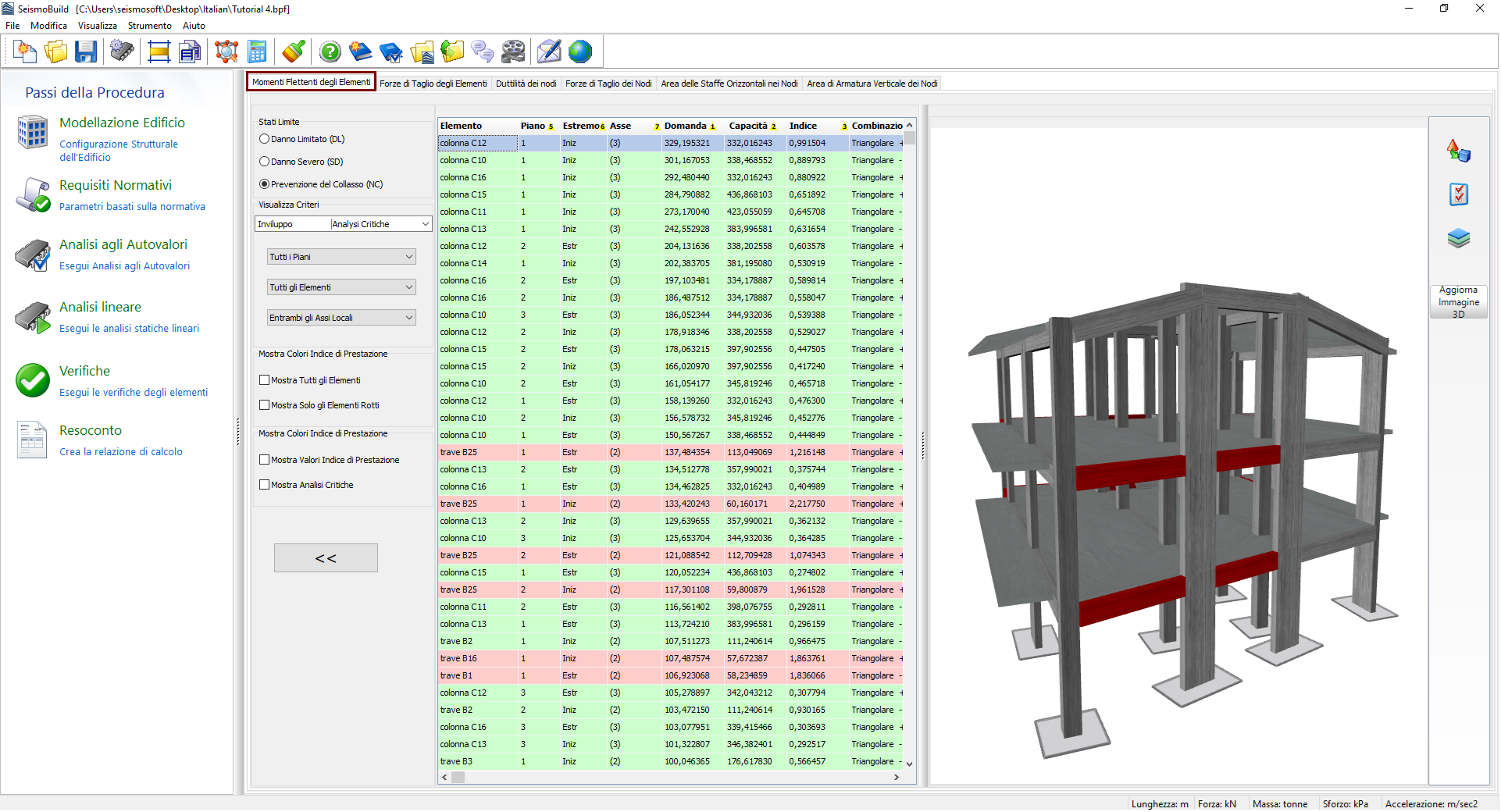Open the Tutti i Piani dropdown
This screenshot has height=812, width=1501.
[x=341, y=257]
